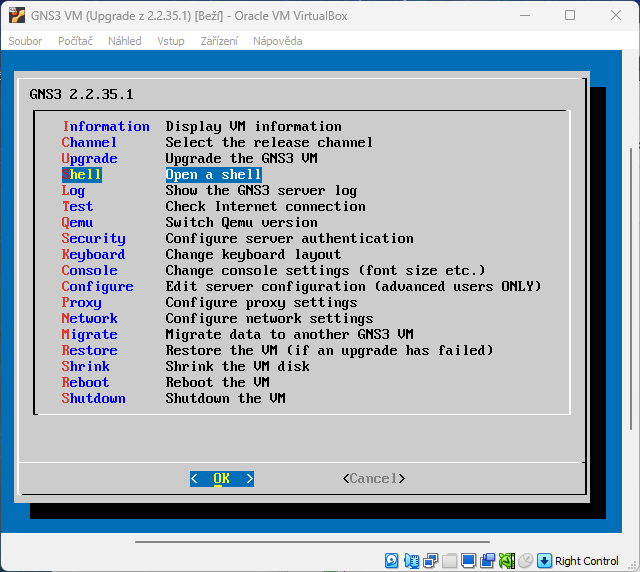640x572 pixels.
Task: Select the highlighted Shell entry
Action: [82, 174]
